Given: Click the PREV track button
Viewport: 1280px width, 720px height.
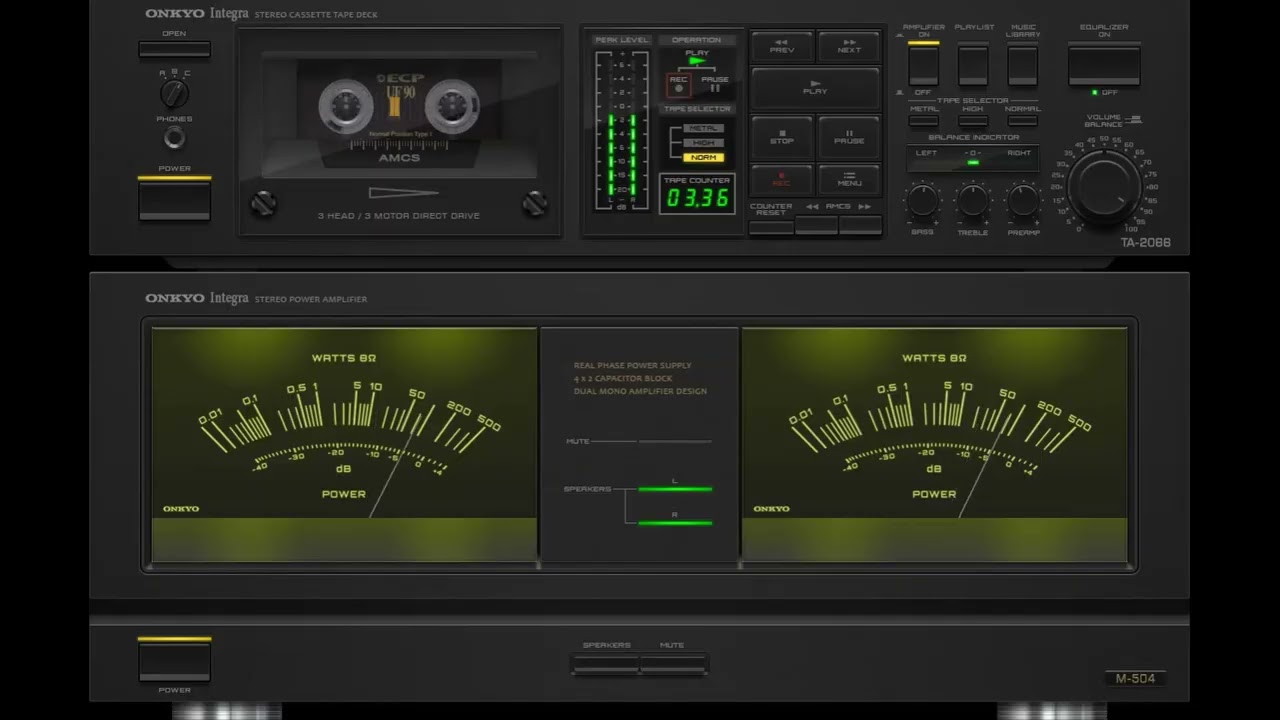Looking at the screenshot, I should pos(781,46).
